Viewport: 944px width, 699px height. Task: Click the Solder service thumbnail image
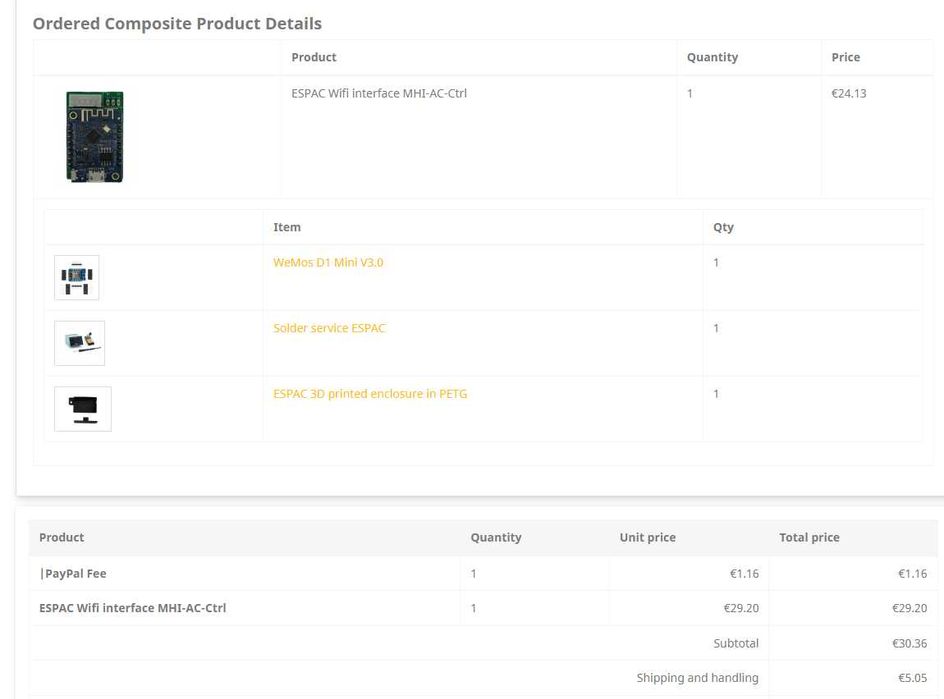[79, 343]
